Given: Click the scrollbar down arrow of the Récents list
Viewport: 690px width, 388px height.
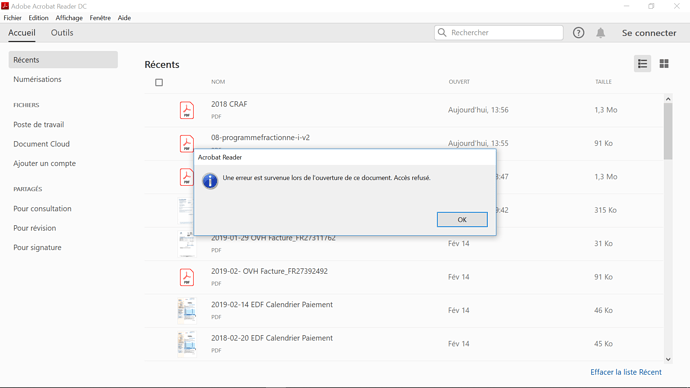Looking at the screenshot, I should coord(668,359).
